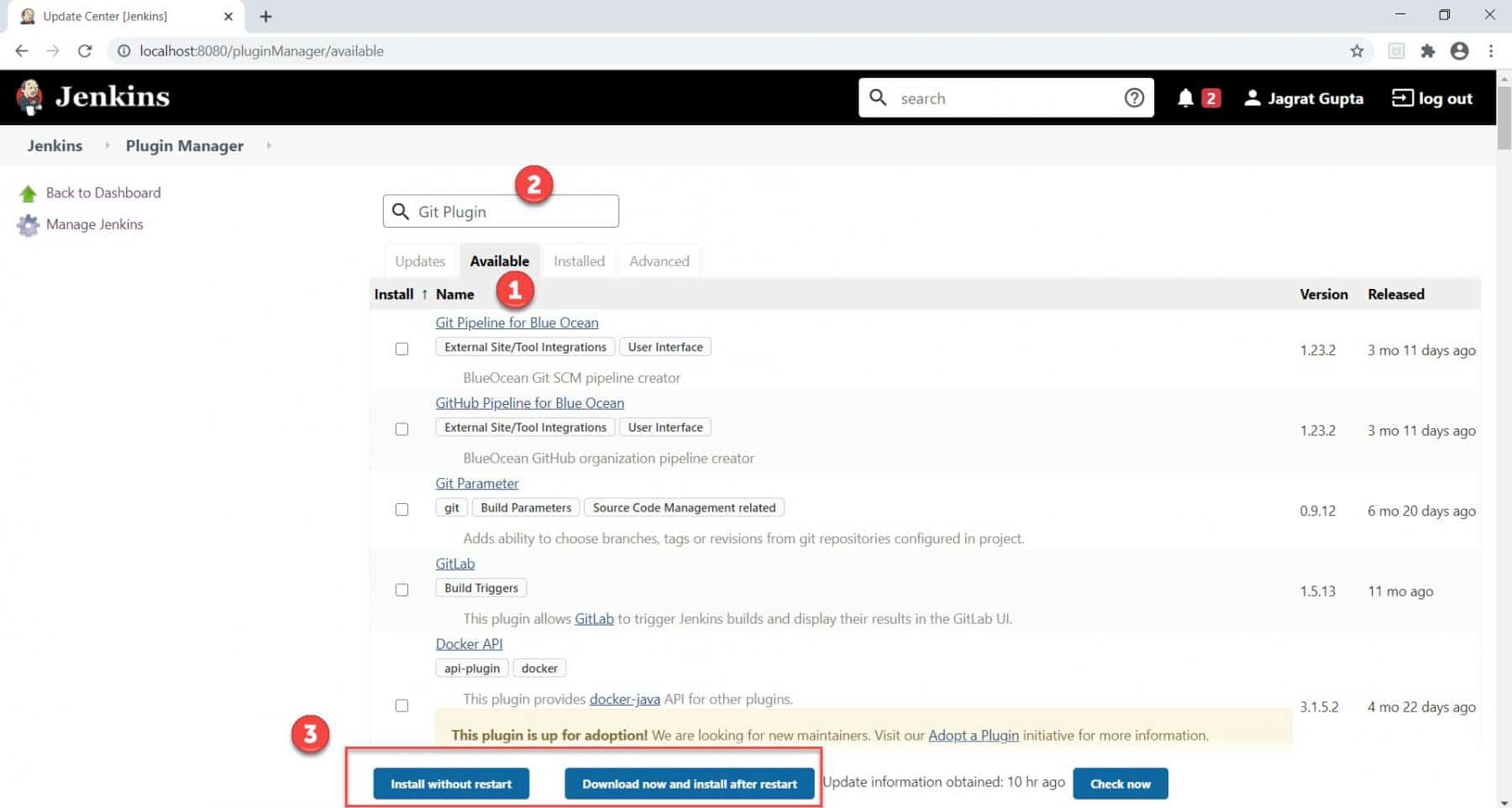Check the Docker API install checkbox
The width and height of the screenshot is (1512, 808).
tap(402, 706)
